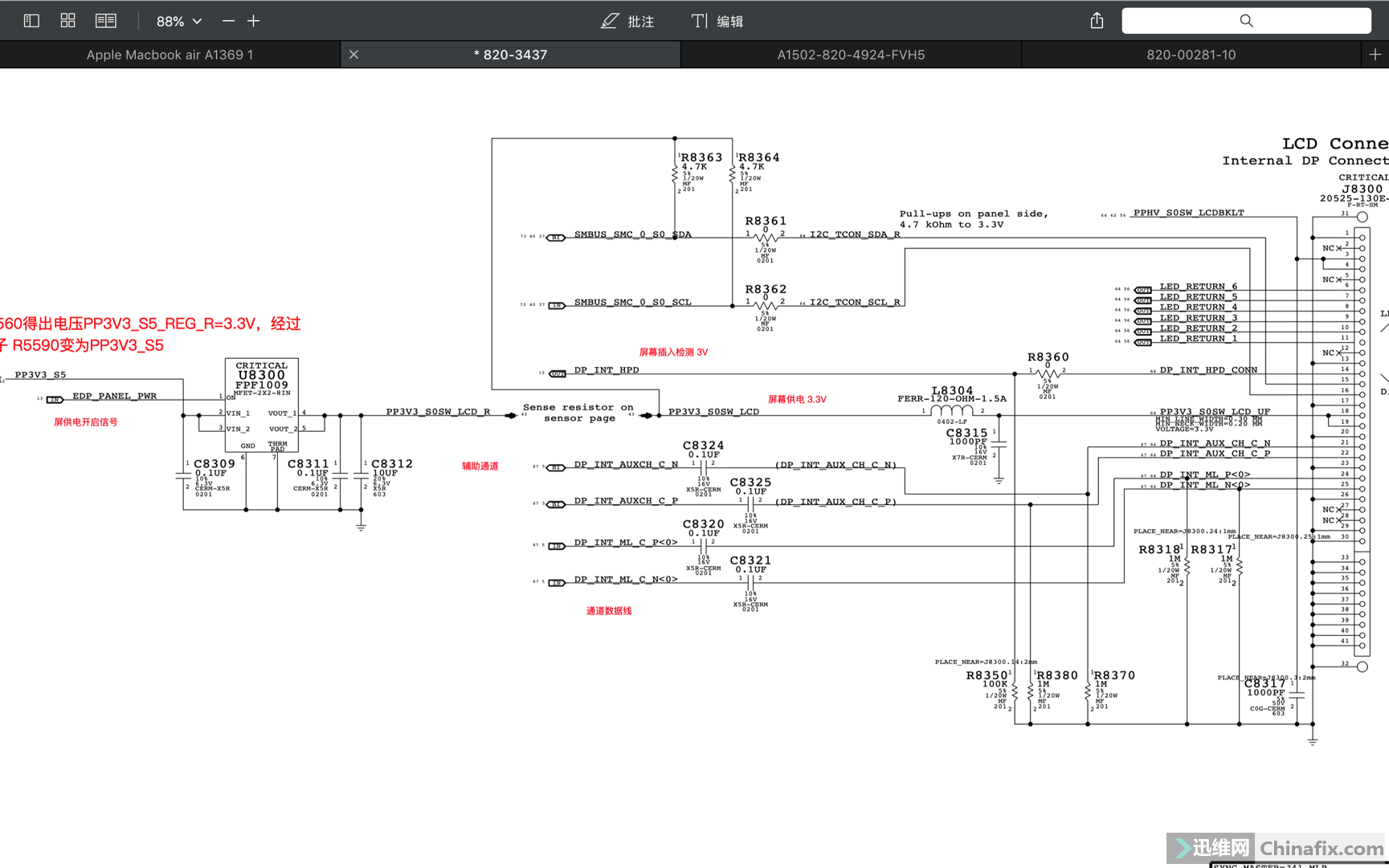Select the R8363 resistor label
This screenshot has height=868, width=1389.
point(701,157)
